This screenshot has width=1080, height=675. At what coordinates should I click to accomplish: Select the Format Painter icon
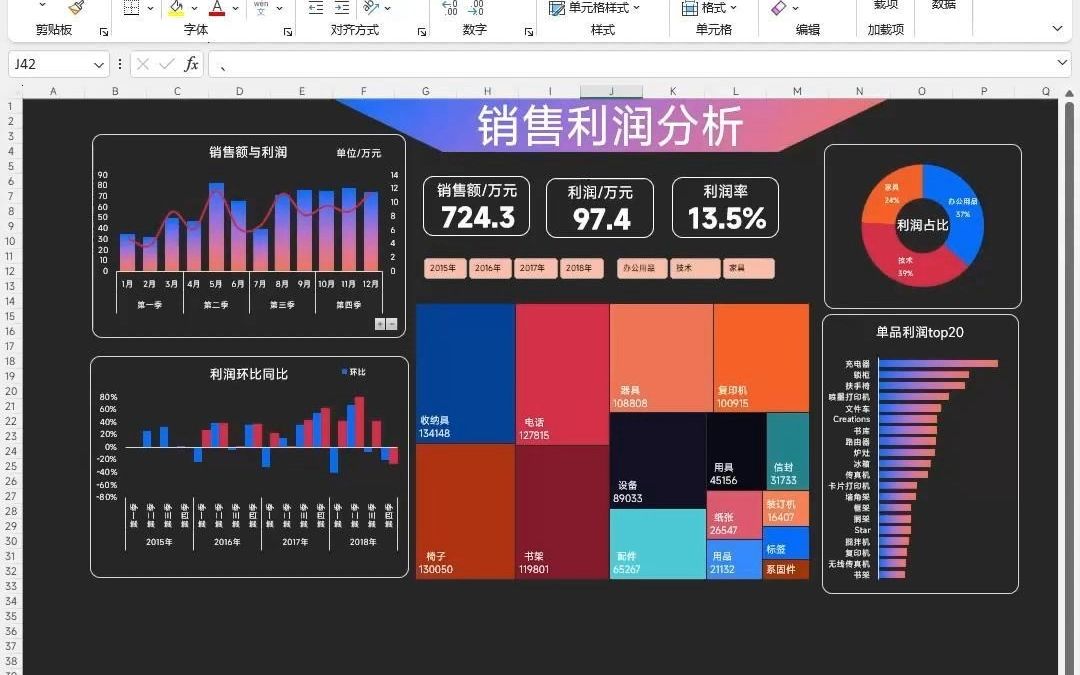(x=75, y=9)
